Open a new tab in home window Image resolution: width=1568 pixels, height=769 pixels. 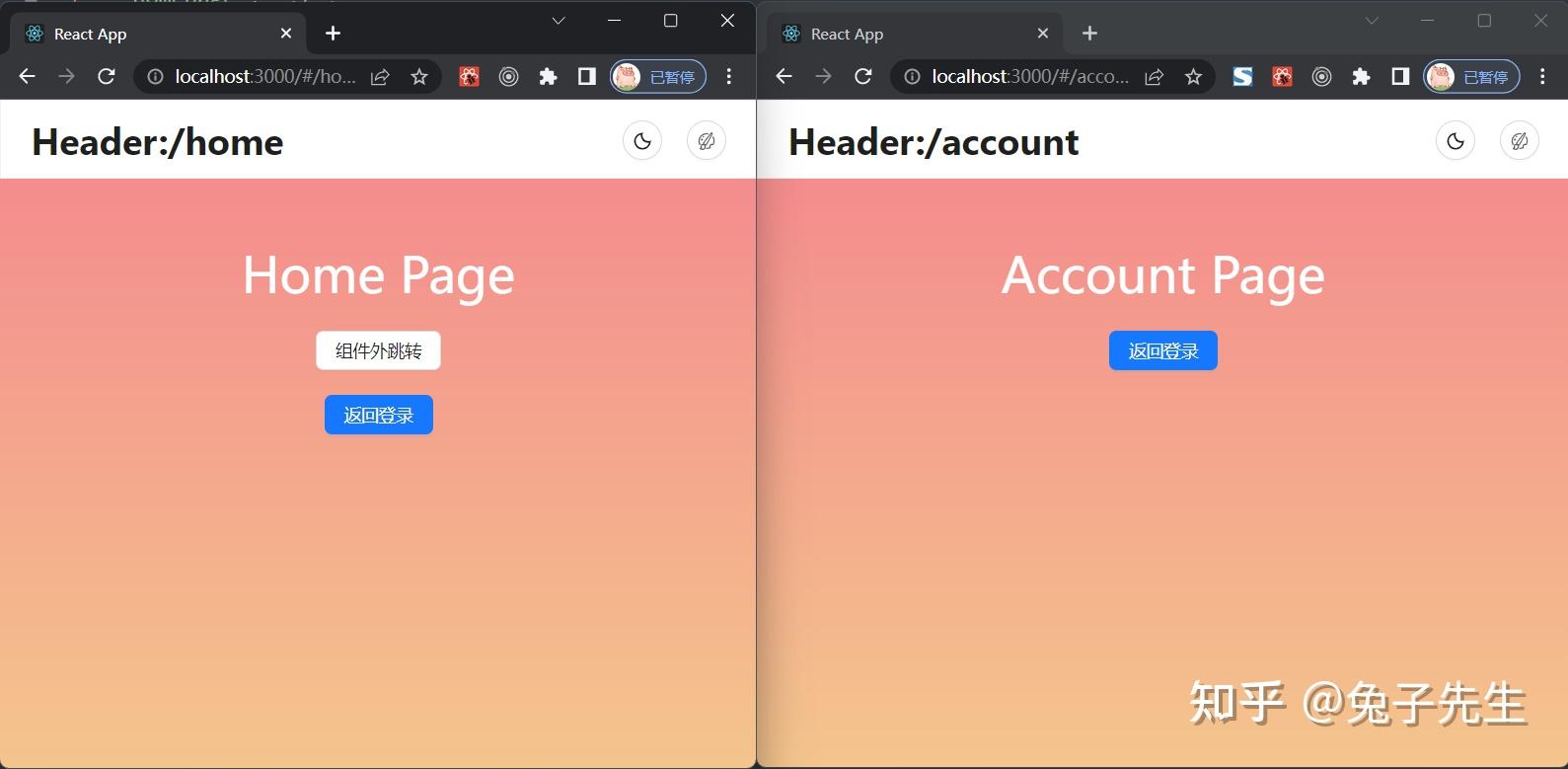click(x=333, y=34)
